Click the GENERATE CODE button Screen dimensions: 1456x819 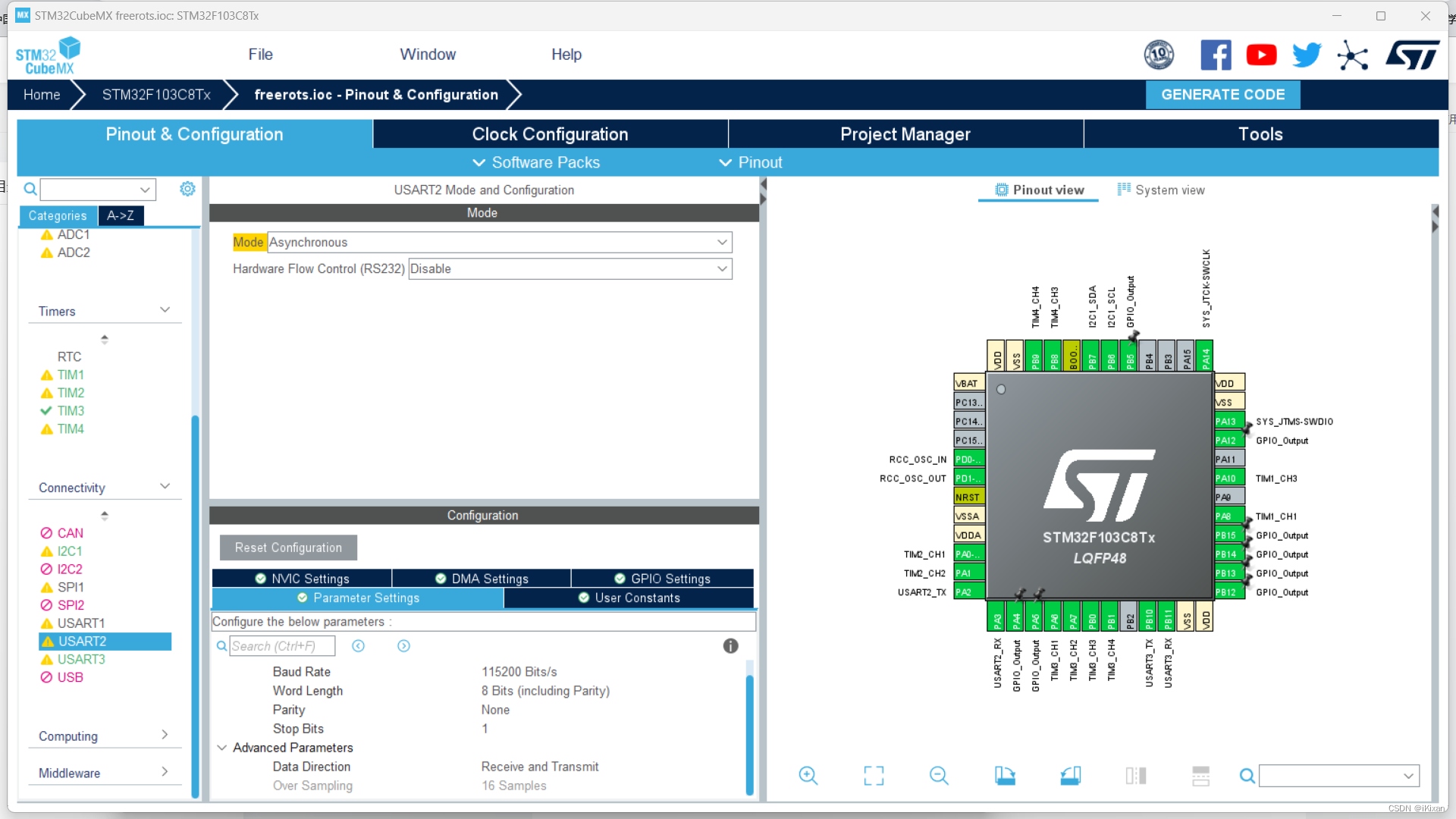pyautogui.click(x=1222, y=94)
